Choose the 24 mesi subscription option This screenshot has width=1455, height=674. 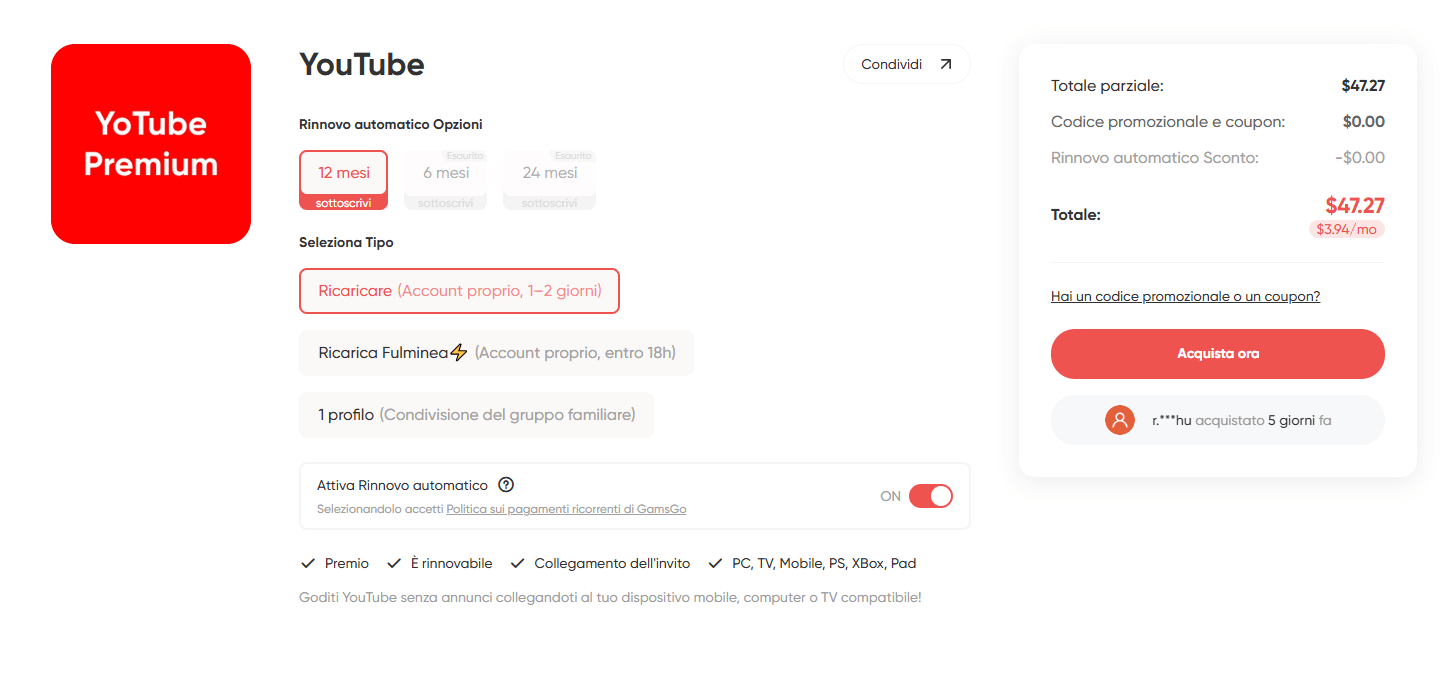549,180
